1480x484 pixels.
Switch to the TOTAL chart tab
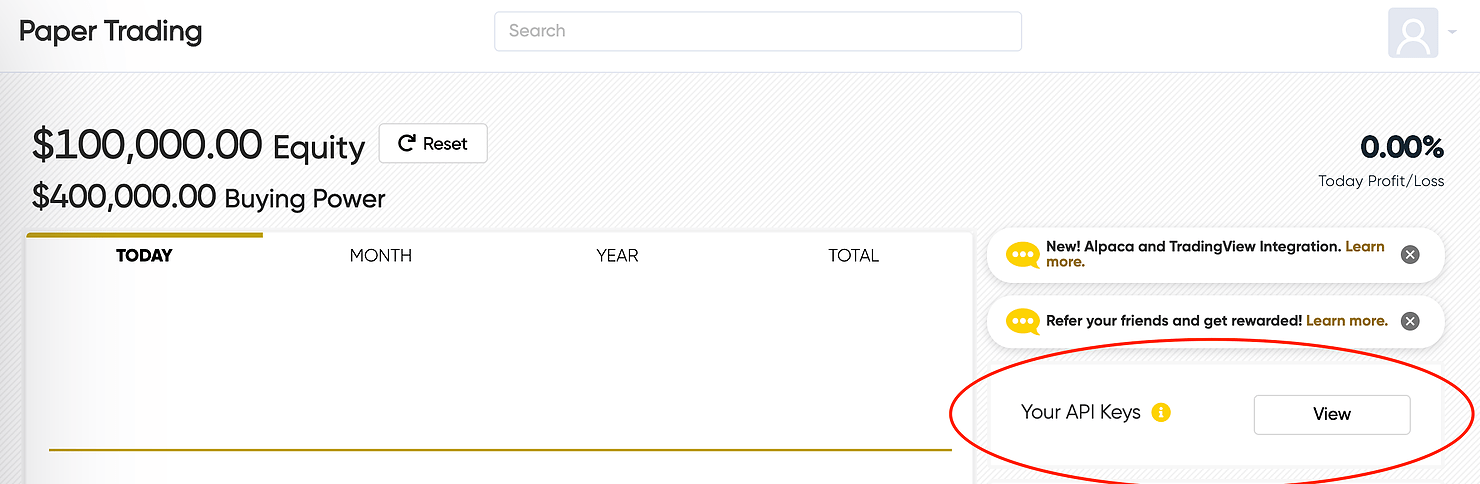853,255
